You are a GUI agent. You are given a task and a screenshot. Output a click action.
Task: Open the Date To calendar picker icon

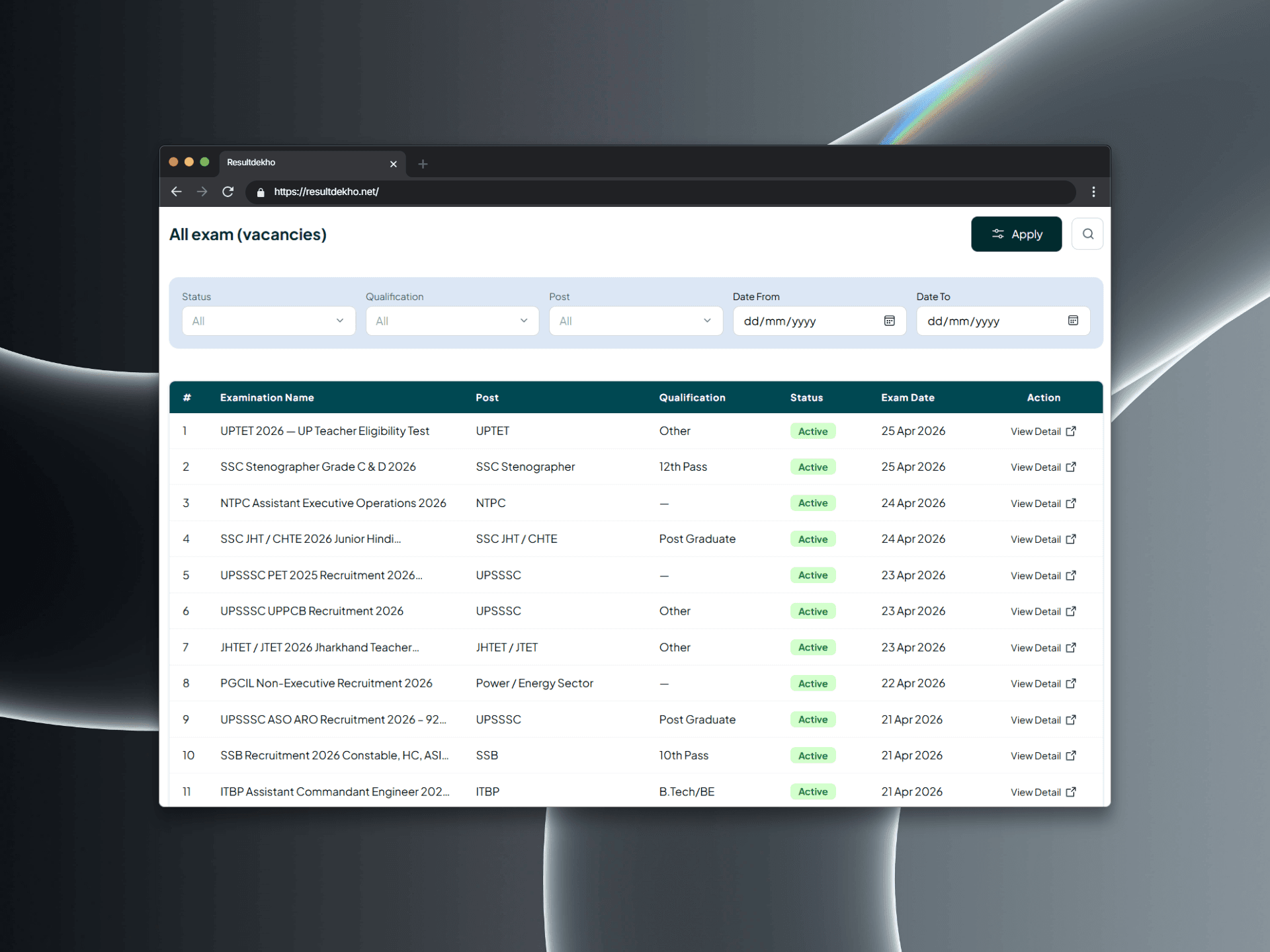(x=1072, y=321)
